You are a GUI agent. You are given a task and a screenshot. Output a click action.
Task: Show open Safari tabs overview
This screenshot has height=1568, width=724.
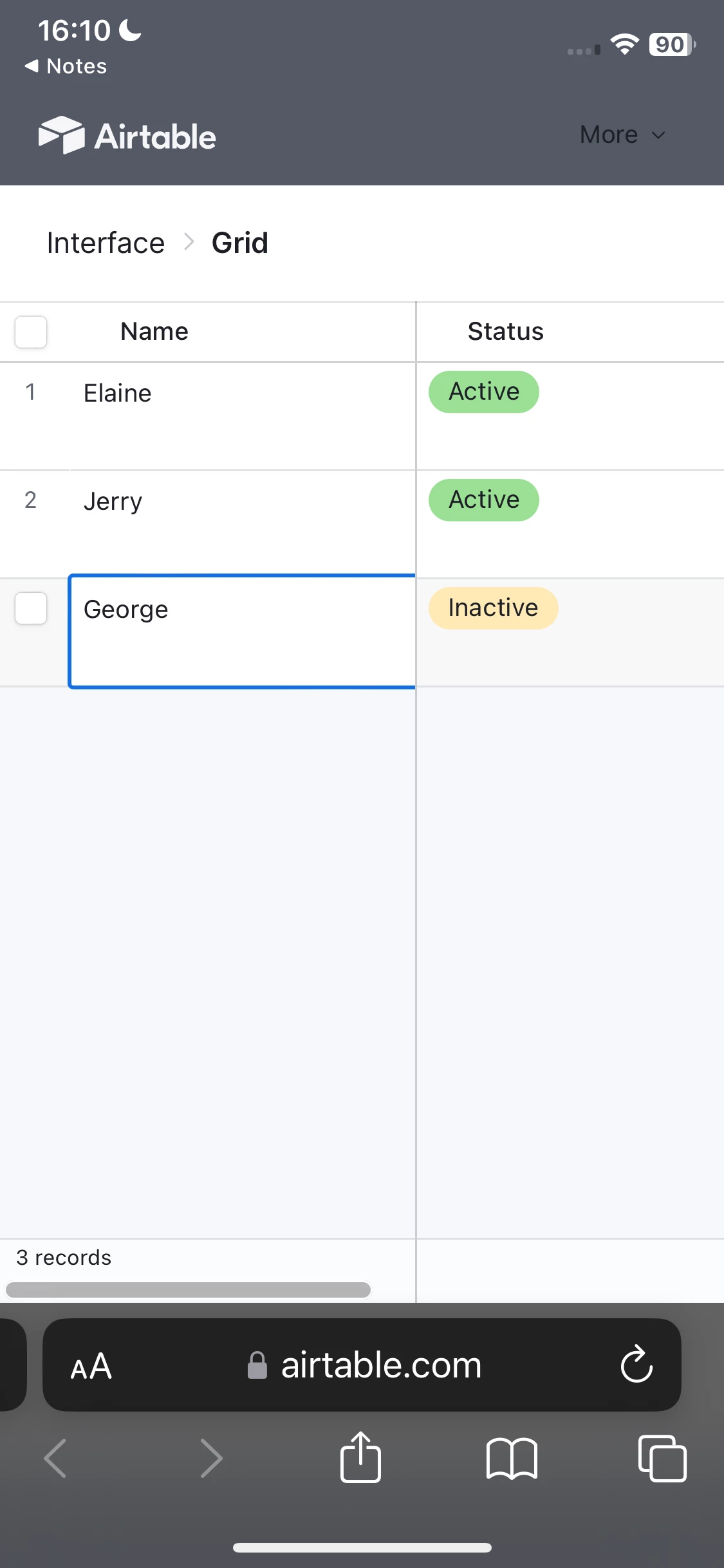[x=662, y=1459]
